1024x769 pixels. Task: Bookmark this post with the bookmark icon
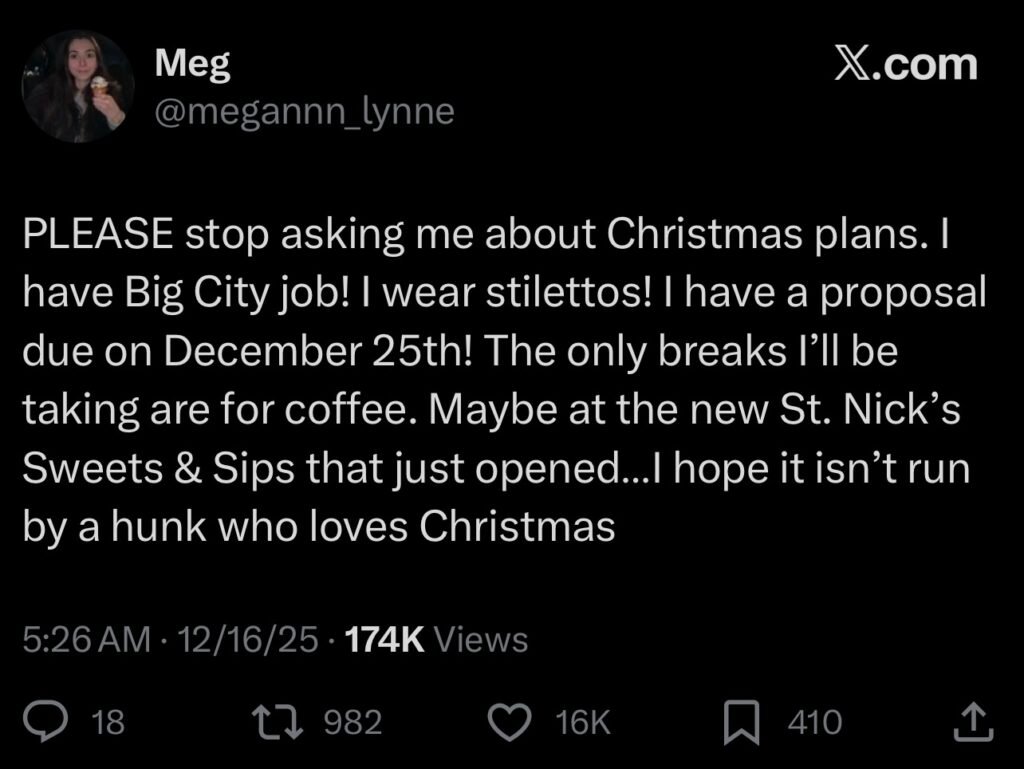[741, 722]
